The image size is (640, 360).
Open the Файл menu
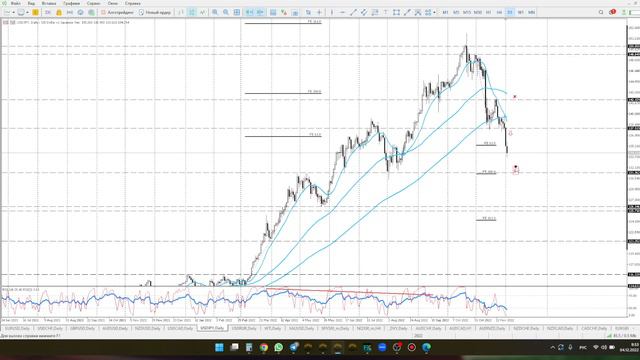pyautogui.click(x=16, y=3)
